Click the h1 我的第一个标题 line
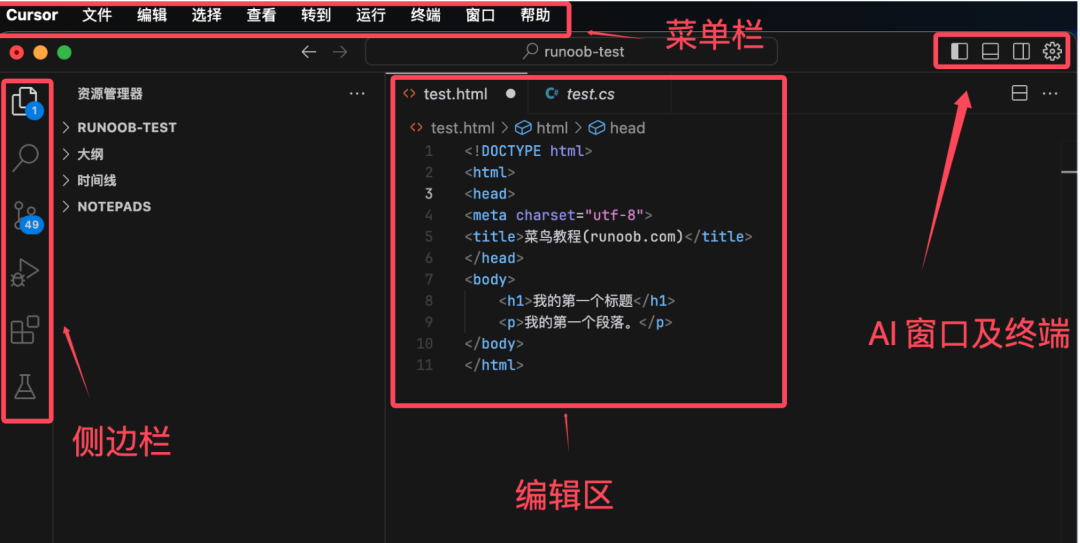 pos(587,300)
